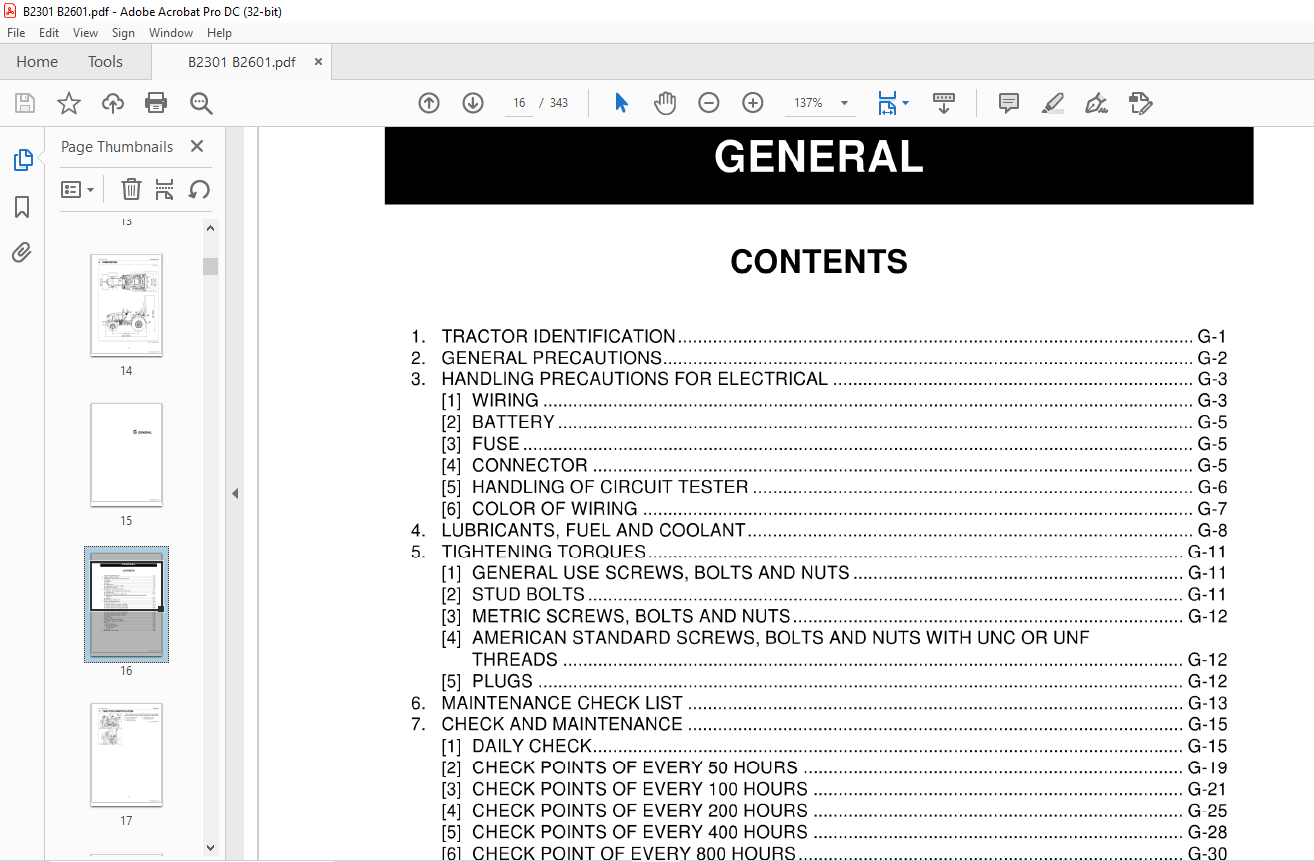Click the page thumbnail cut icon
Viewport: 1314px width, 862px height.
pyautogui.click(x=165, y=190)
